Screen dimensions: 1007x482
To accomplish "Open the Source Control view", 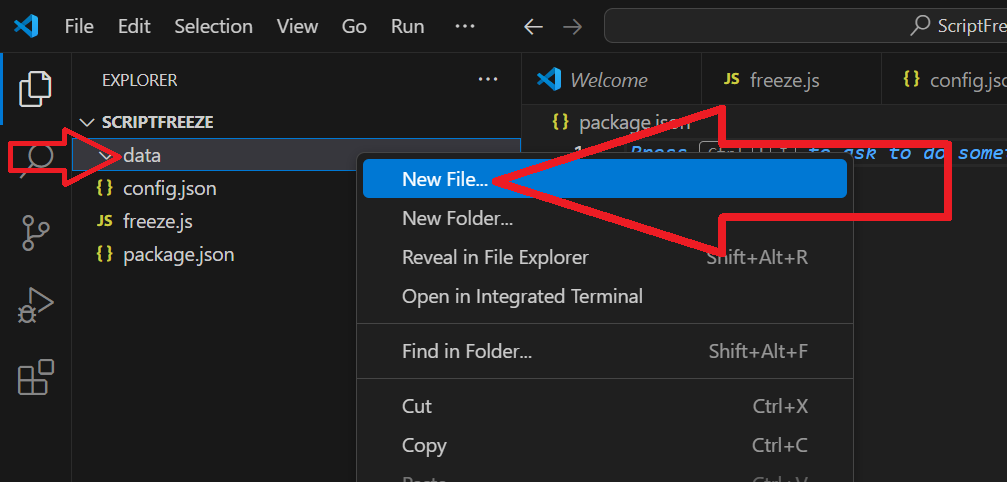I will (35, 232).
